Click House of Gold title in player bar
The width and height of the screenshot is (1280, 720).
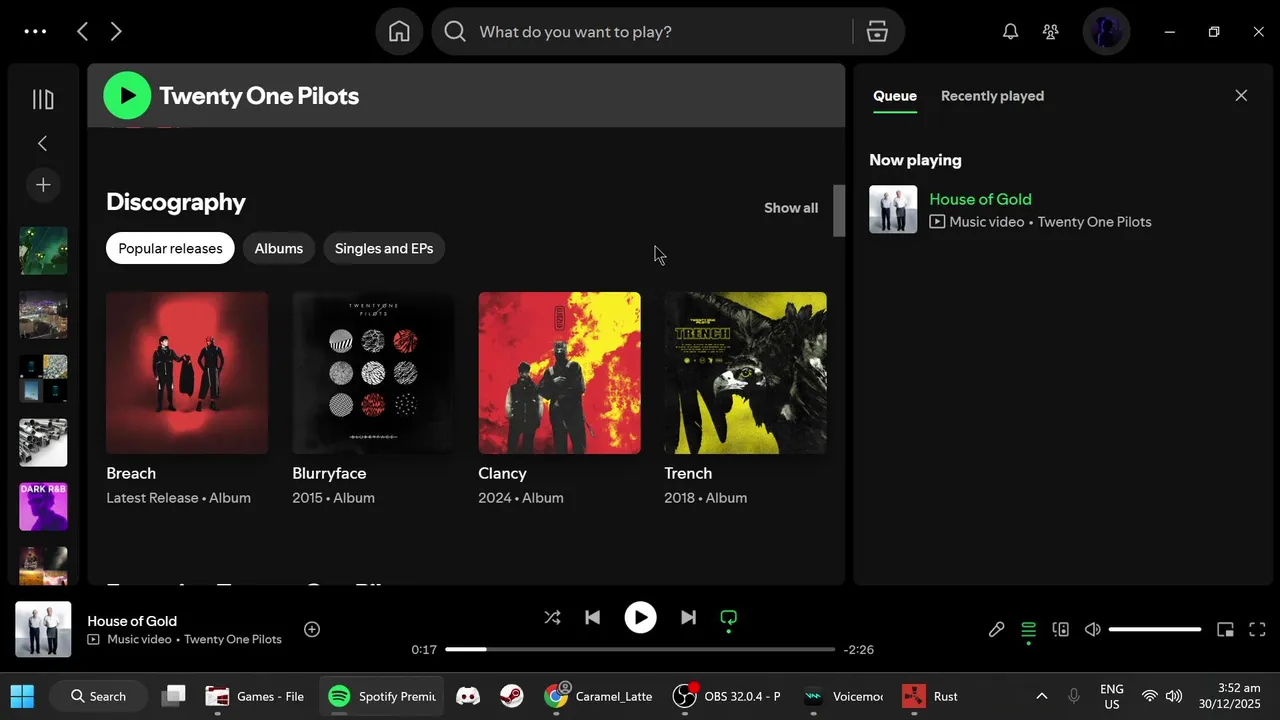(132, 621)
